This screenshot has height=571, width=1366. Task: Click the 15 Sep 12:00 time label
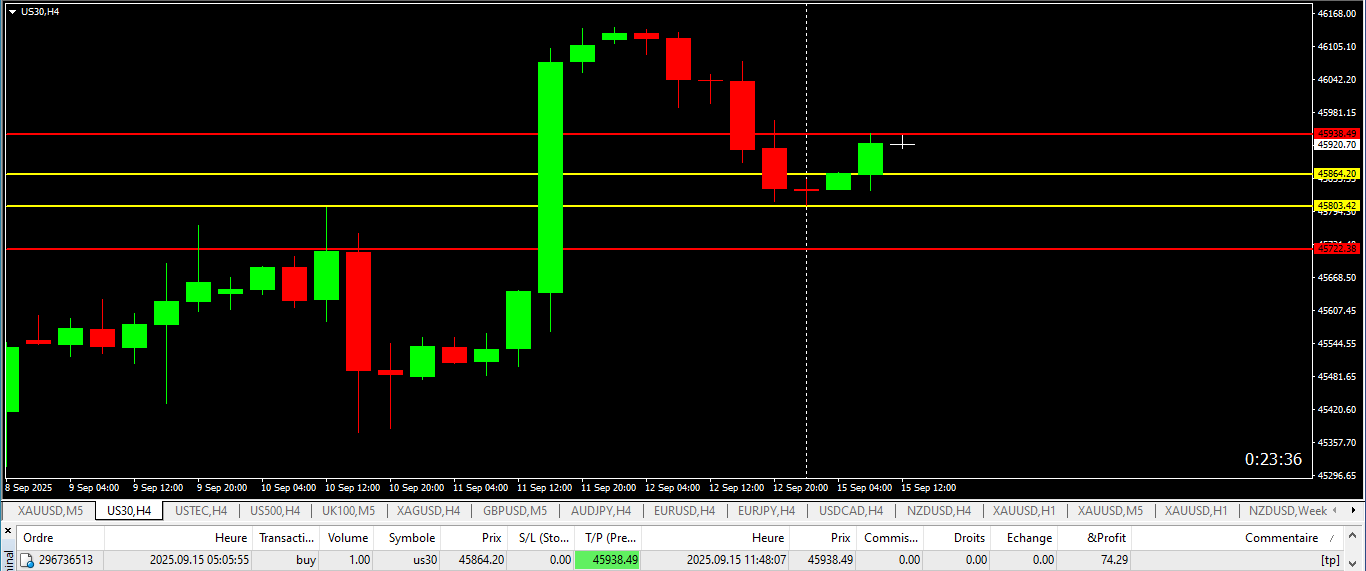coord(929,488)
